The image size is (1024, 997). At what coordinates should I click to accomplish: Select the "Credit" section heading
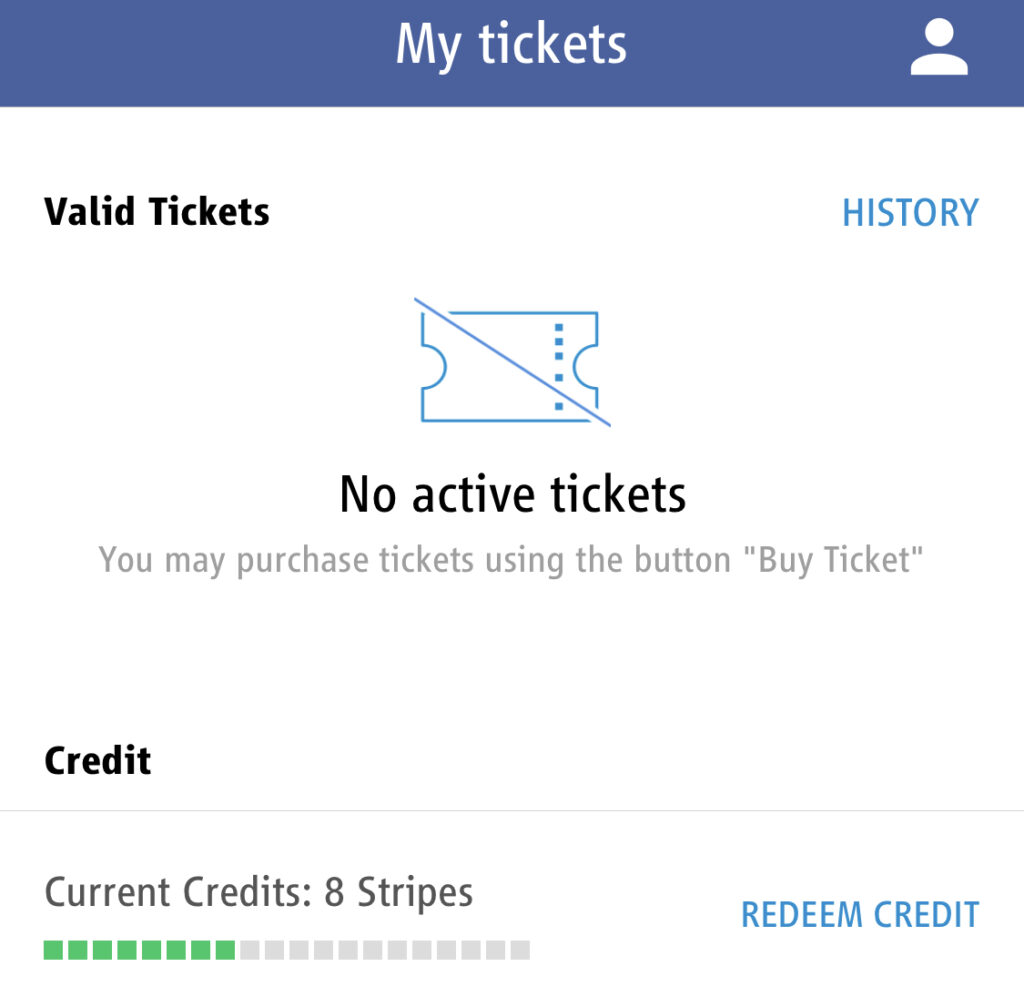tap(98, 761)
